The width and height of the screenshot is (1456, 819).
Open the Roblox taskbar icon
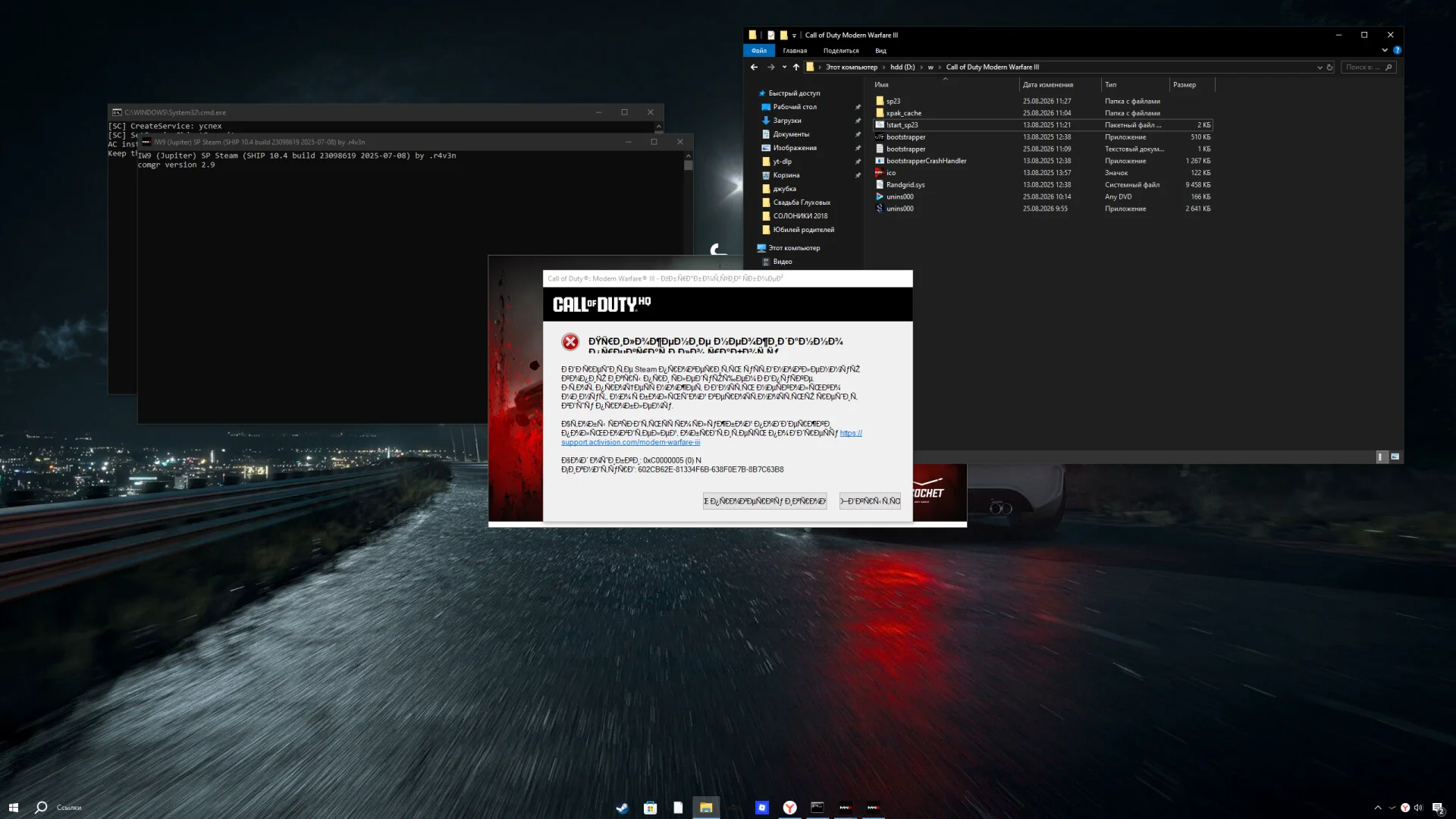click(762, 808)
